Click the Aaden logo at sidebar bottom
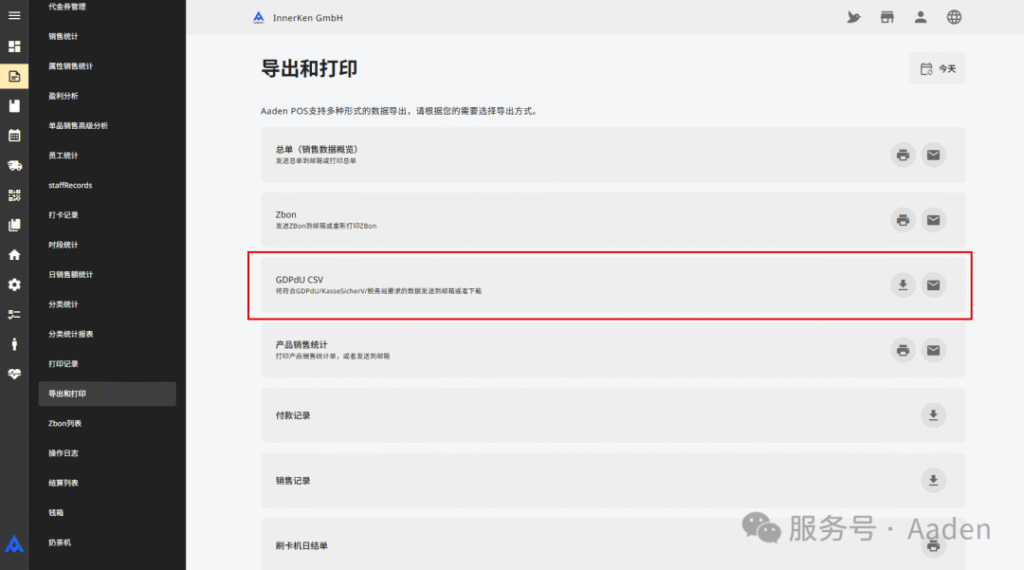Viewport: 1024px width, 570px height. coord(14,544)
